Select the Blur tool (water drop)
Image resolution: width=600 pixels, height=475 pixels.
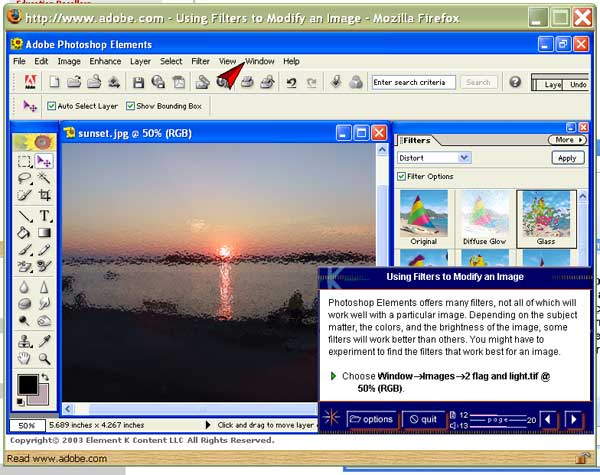[x=24, y=287]
